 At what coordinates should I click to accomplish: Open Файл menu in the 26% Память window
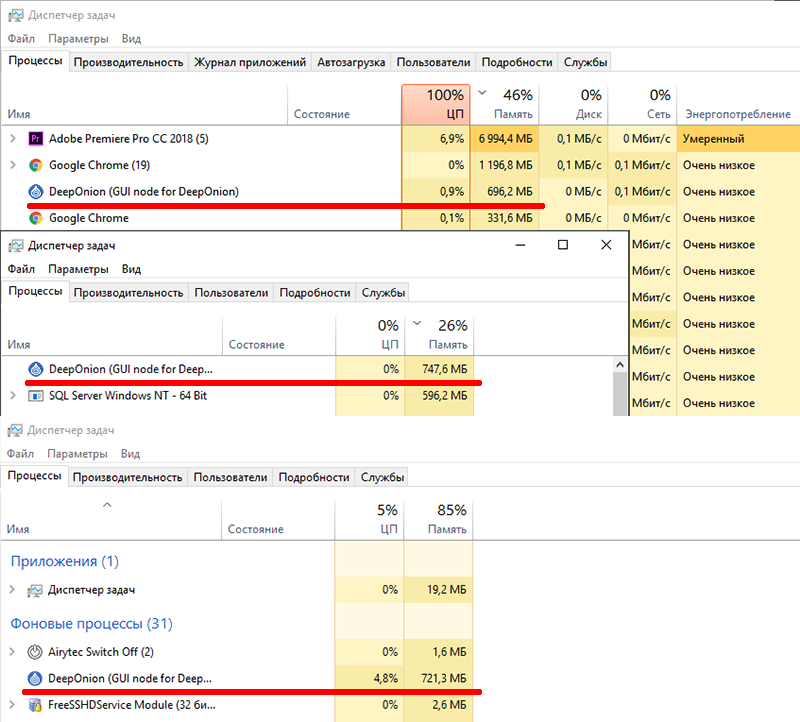(x=21, y=269)
